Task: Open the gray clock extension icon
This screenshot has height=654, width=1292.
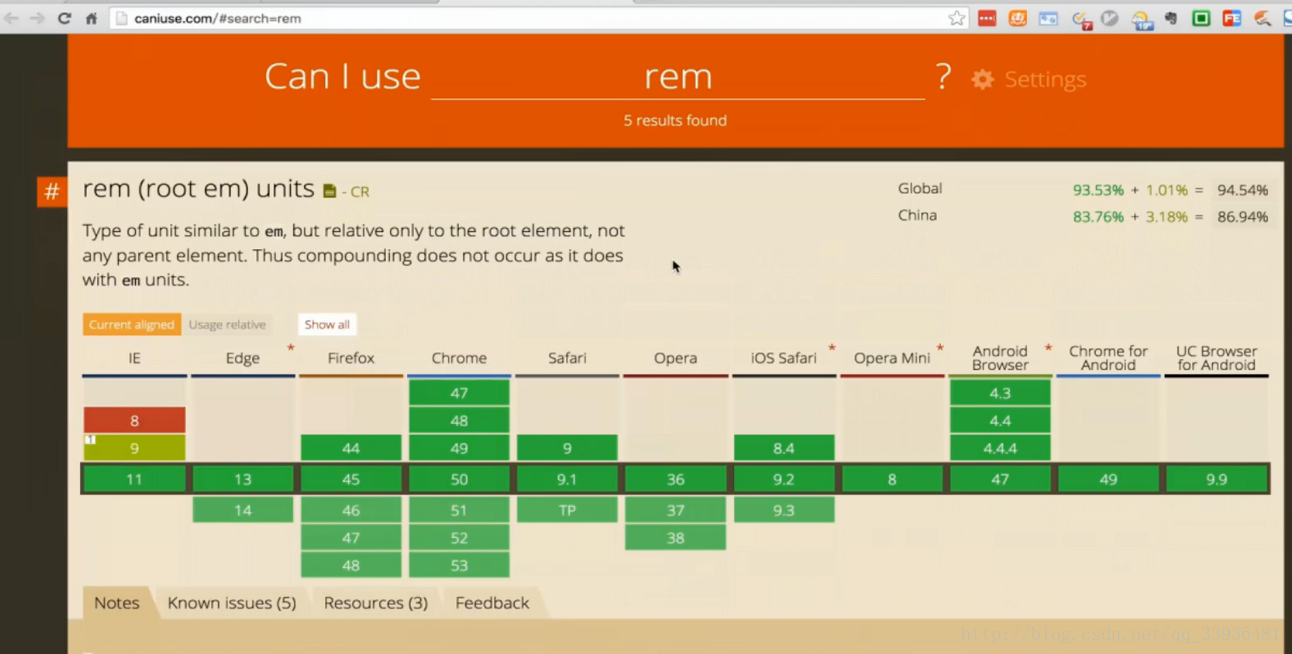Action: click(x=1110, y=18)
